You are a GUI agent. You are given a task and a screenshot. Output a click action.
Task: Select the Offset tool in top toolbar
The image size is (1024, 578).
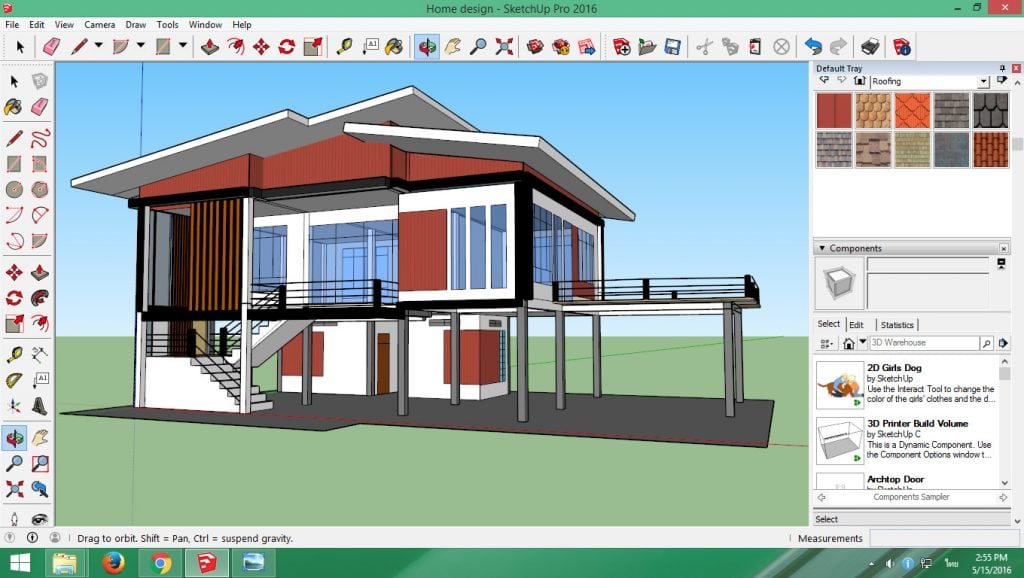tap(235, 46)
